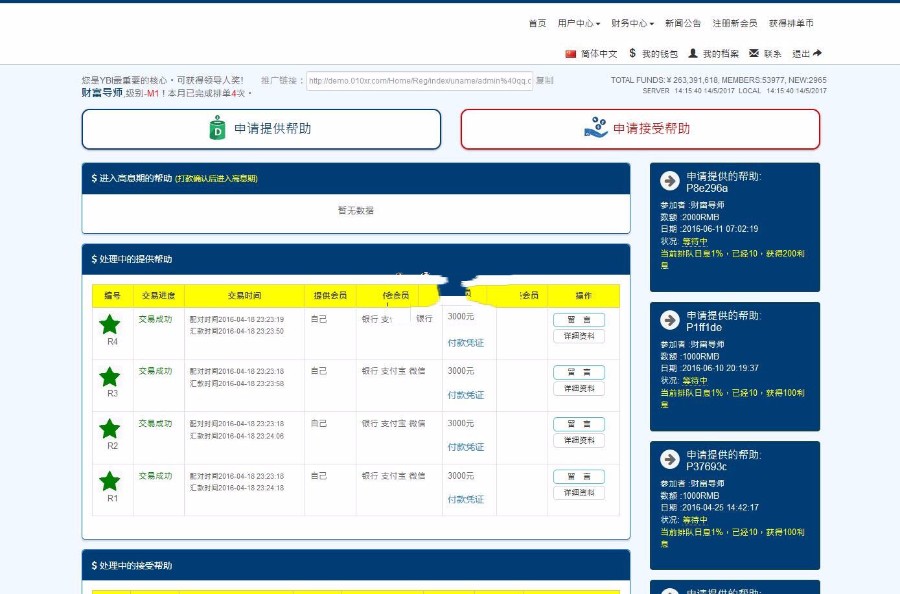Click the TOTAL FUNDS statistics text

pos(719,80)
